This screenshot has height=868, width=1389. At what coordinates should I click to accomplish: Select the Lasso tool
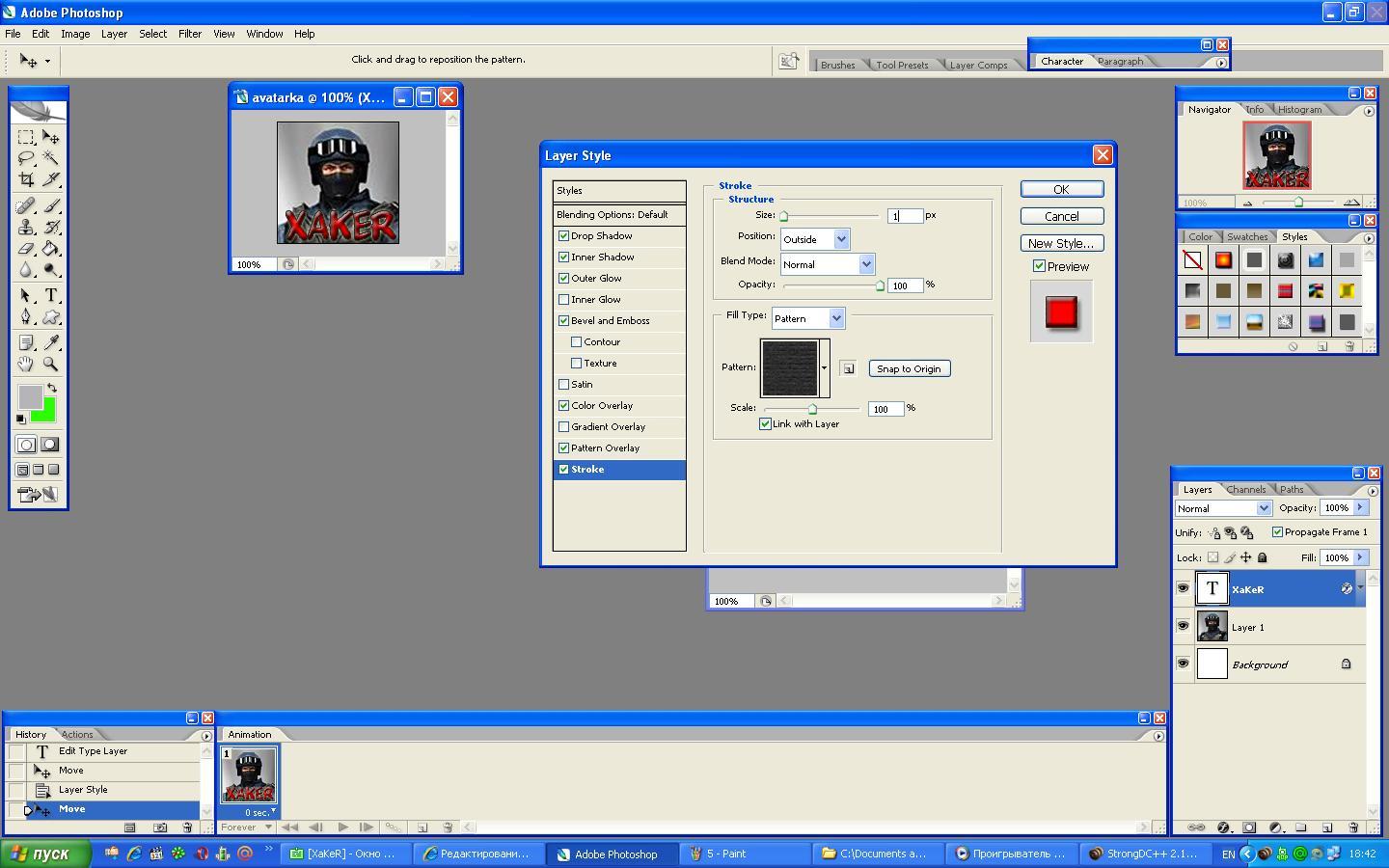click(26, 158)
